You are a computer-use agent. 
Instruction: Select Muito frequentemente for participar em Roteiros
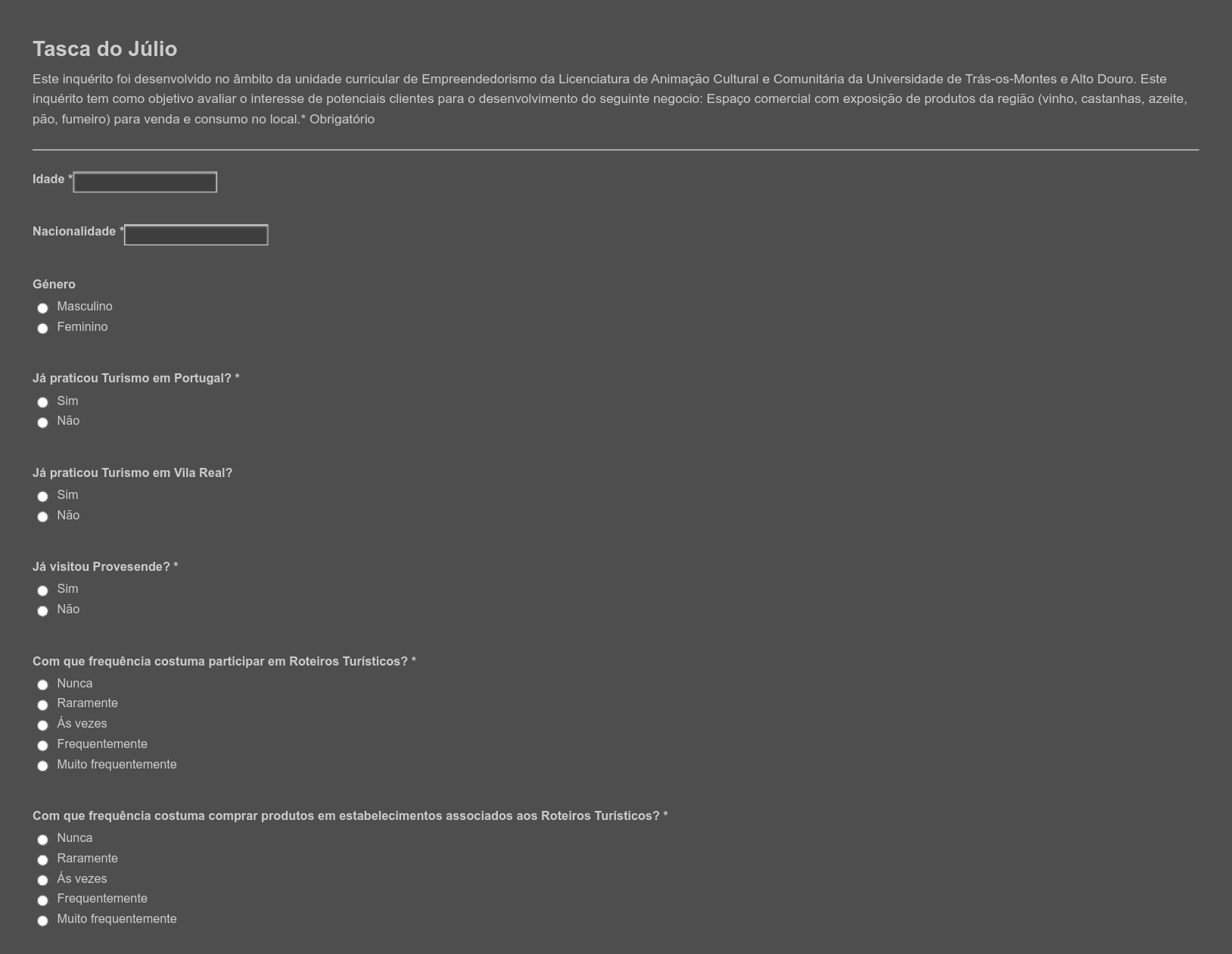tap(42, 766)
